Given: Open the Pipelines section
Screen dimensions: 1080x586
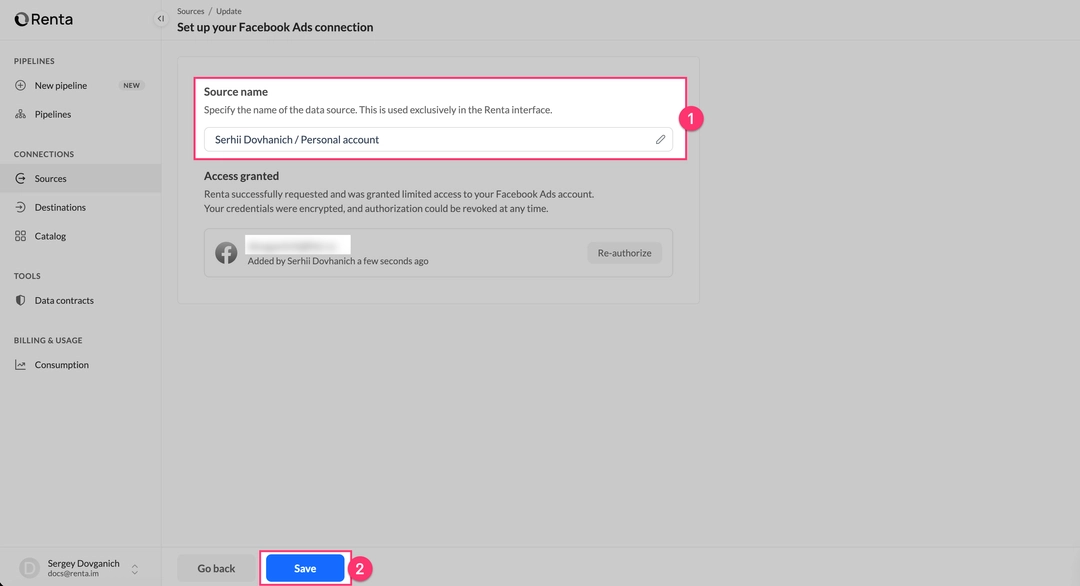Looking at the screenshot, I should point(52,115).
